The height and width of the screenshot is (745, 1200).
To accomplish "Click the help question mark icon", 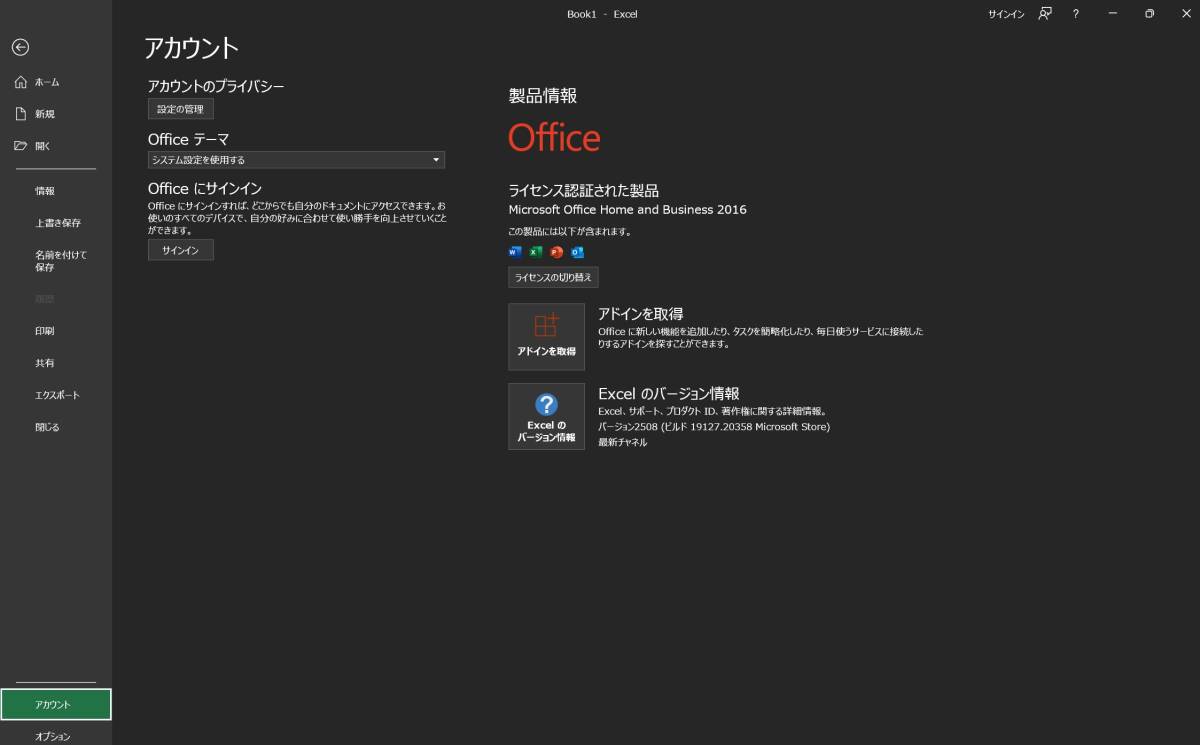I will 1076,14.
